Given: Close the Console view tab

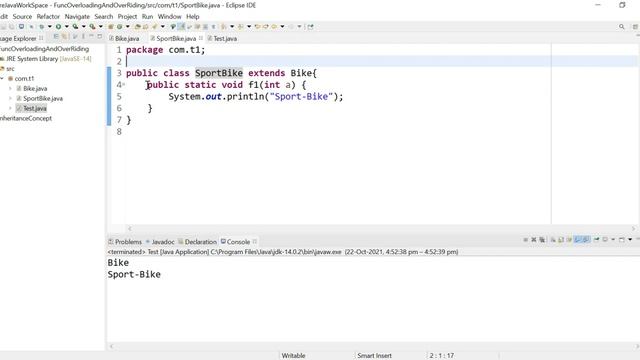Looking at the screenshot, I should (255, 241).
